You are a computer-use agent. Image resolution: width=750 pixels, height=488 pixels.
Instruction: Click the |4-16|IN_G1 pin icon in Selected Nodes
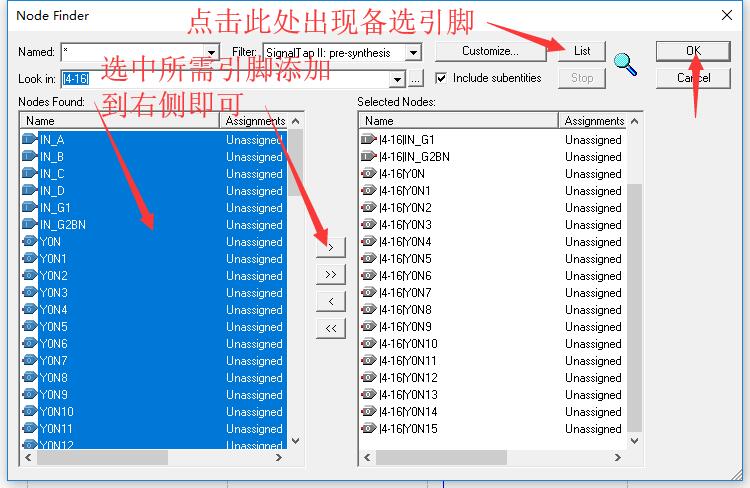click(x=368, y=140)
